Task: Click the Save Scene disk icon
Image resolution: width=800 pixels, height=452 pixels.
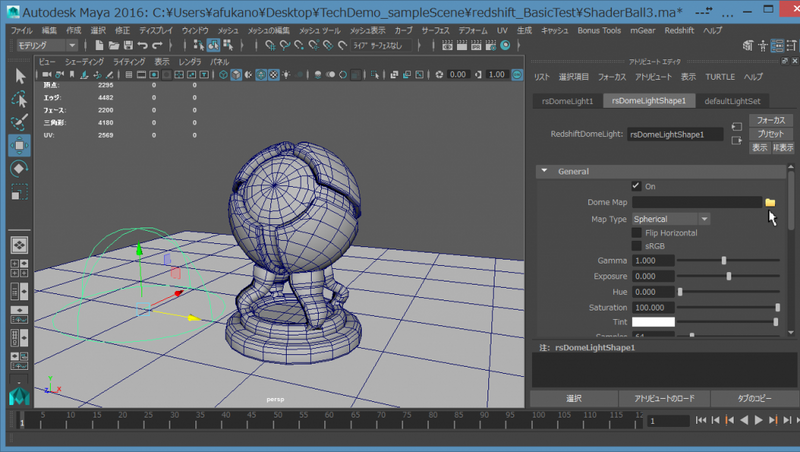Action: point(128,45)
